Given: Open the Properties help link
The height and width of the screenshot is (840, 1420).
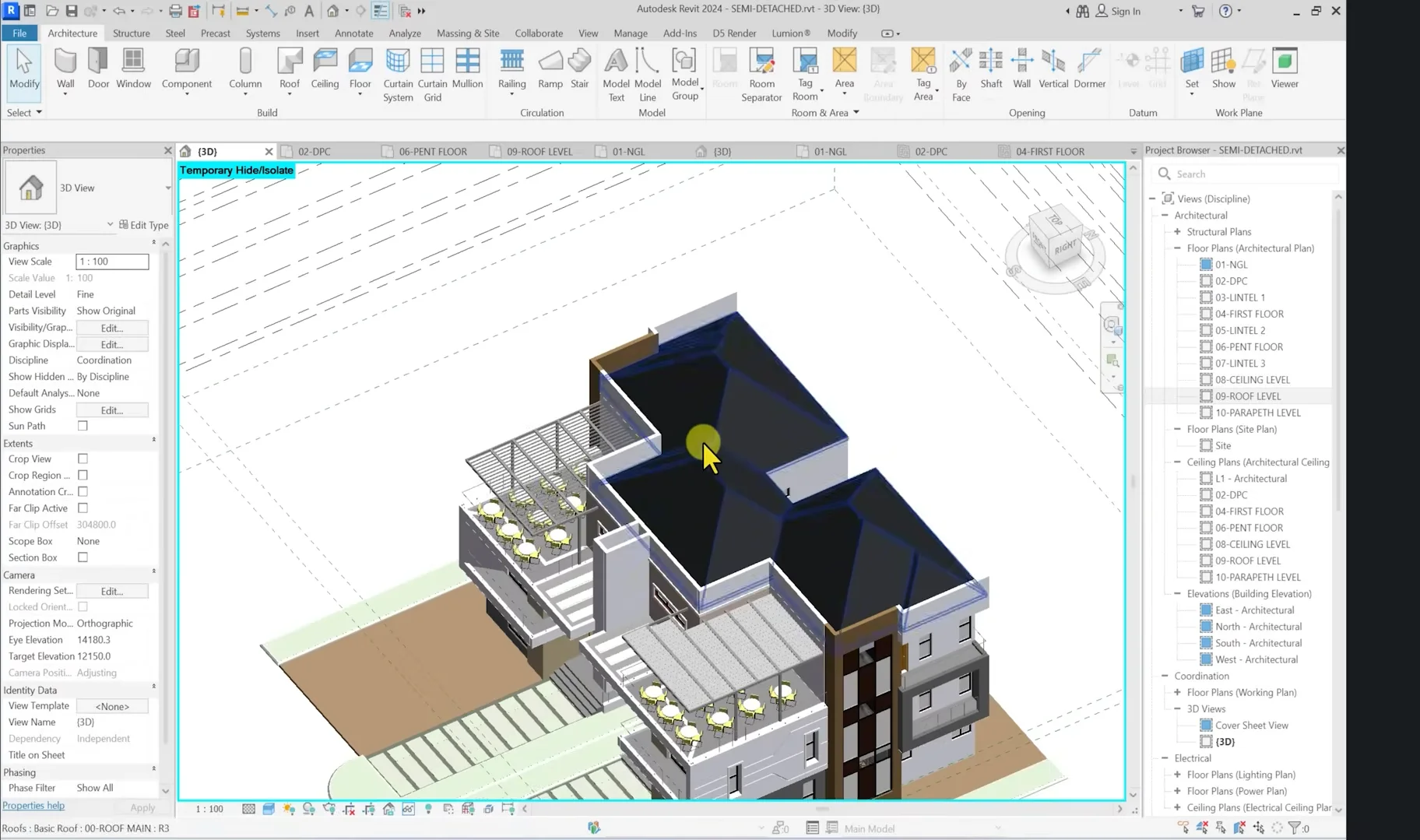Looking at the screenshot, I should click(x=33, y=805).
